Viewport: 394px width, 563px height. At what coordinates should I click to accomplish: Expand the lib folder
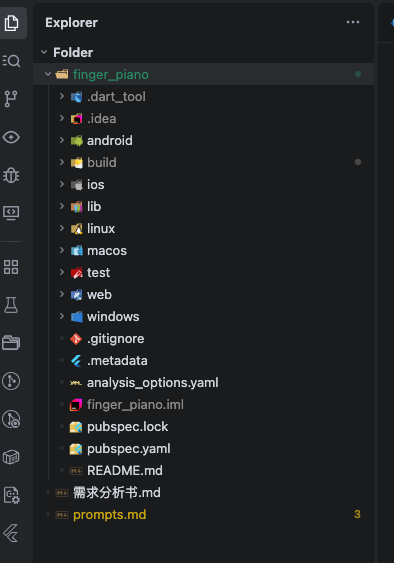click(203, 206)
